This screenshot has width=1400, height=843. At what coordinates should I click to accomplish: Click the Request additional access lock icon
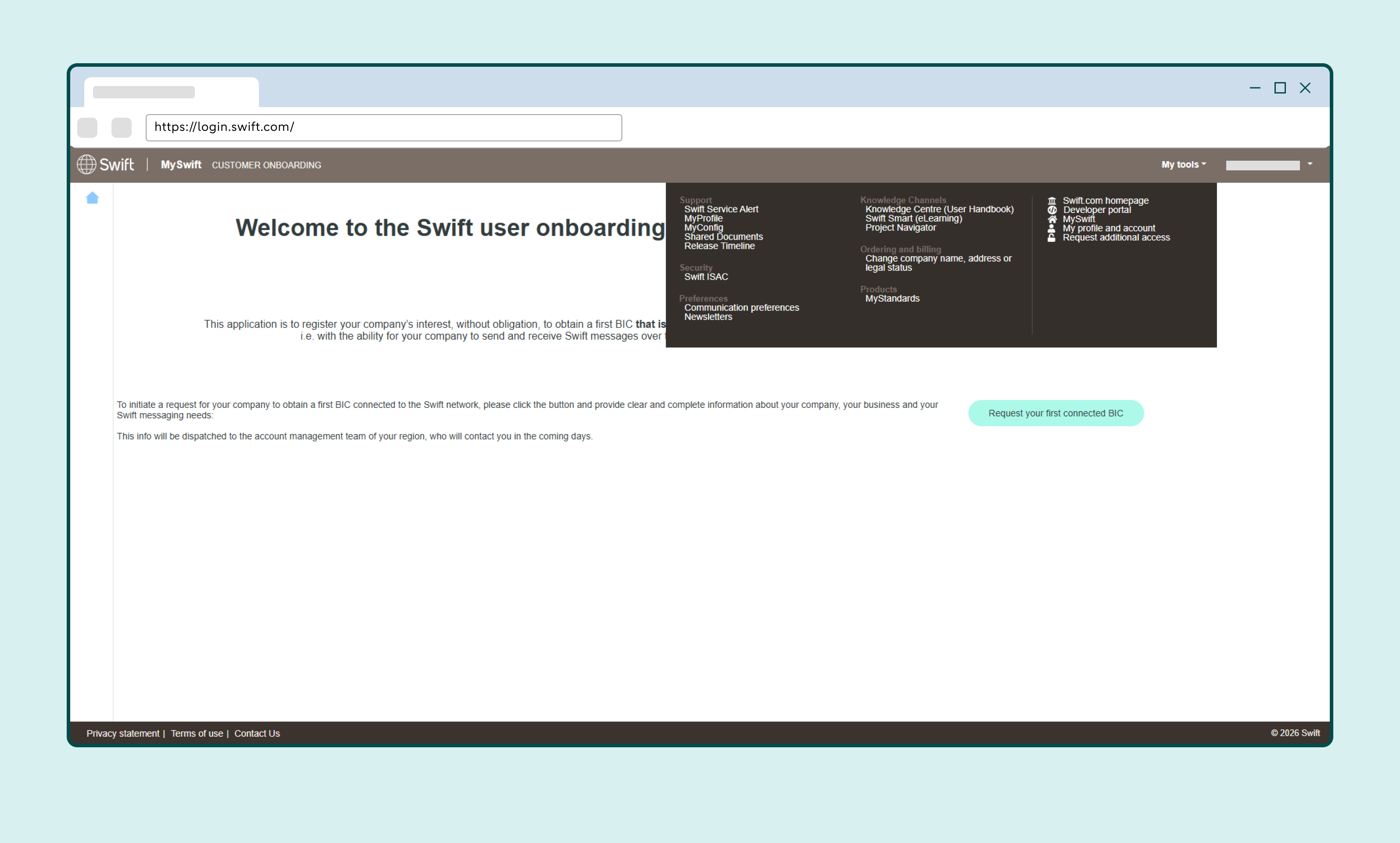coord(1052,238)
